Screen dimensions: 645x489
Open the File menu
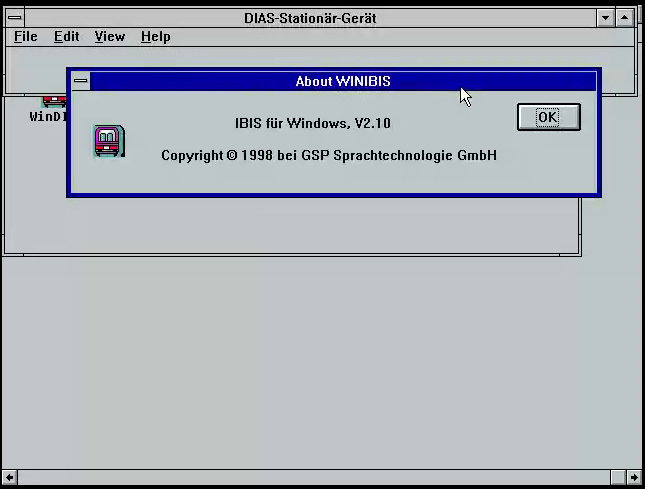tap(26, 37)
